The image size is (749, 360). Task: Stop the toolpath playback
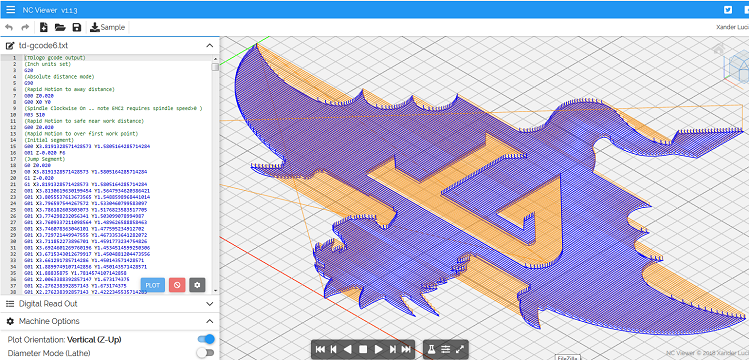click(363, 349)
